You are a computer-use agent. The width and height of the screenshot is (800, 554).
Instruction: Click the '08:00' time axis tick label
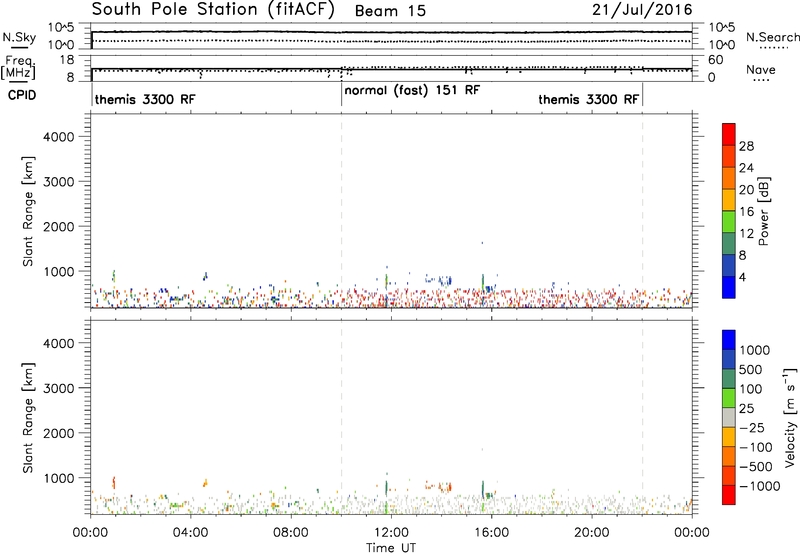291,533
